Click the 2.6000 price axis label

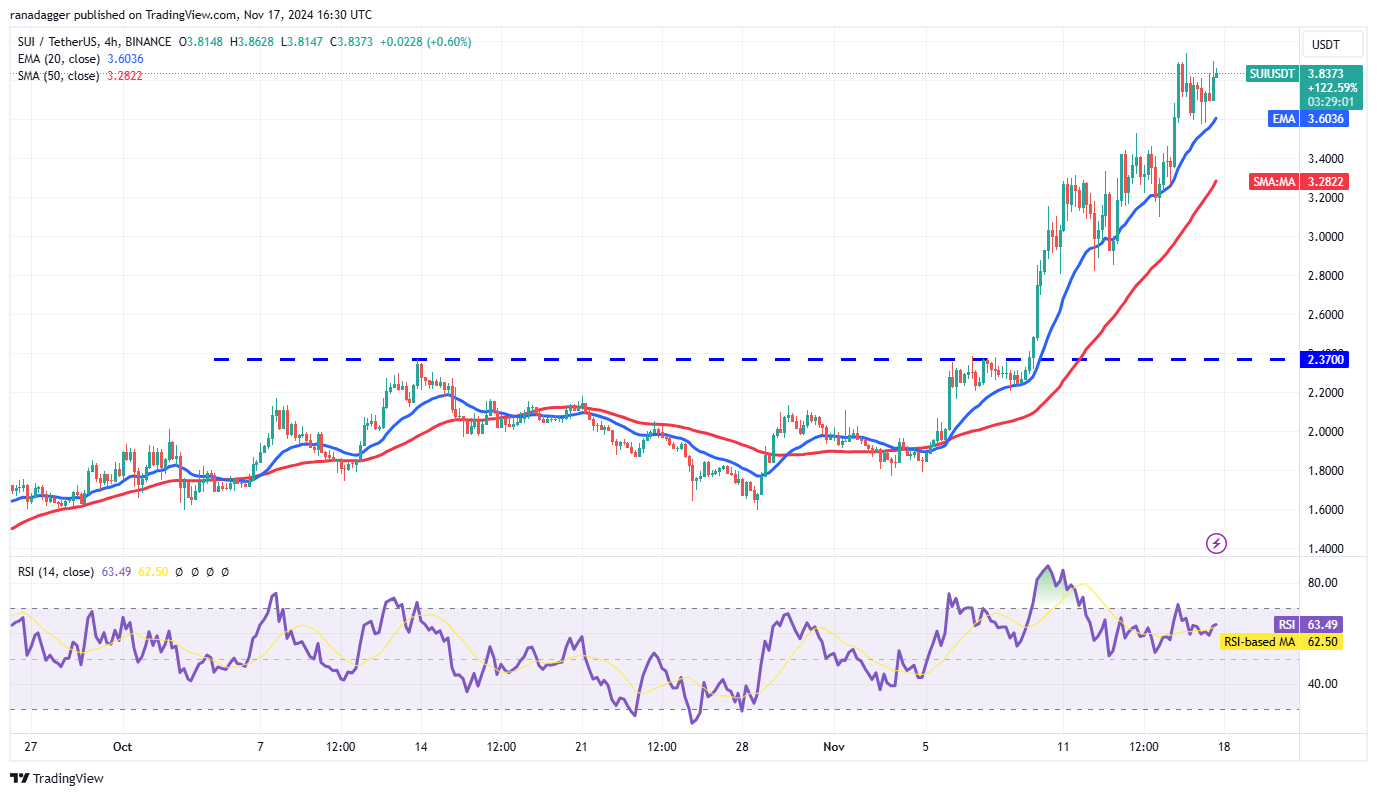[1327, 315]
